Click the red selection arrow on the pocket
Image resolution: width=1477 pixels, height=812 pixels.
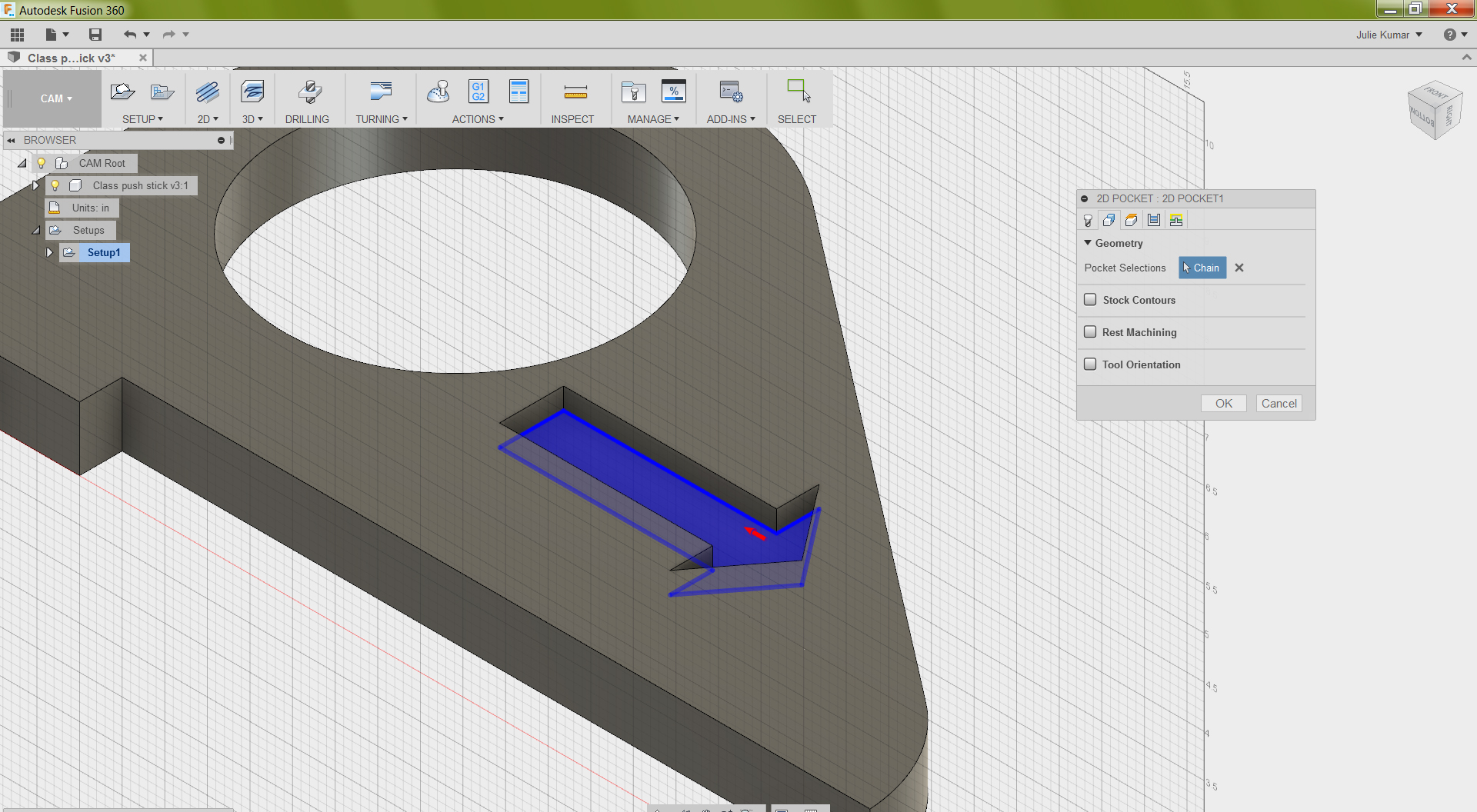(755, 533)
